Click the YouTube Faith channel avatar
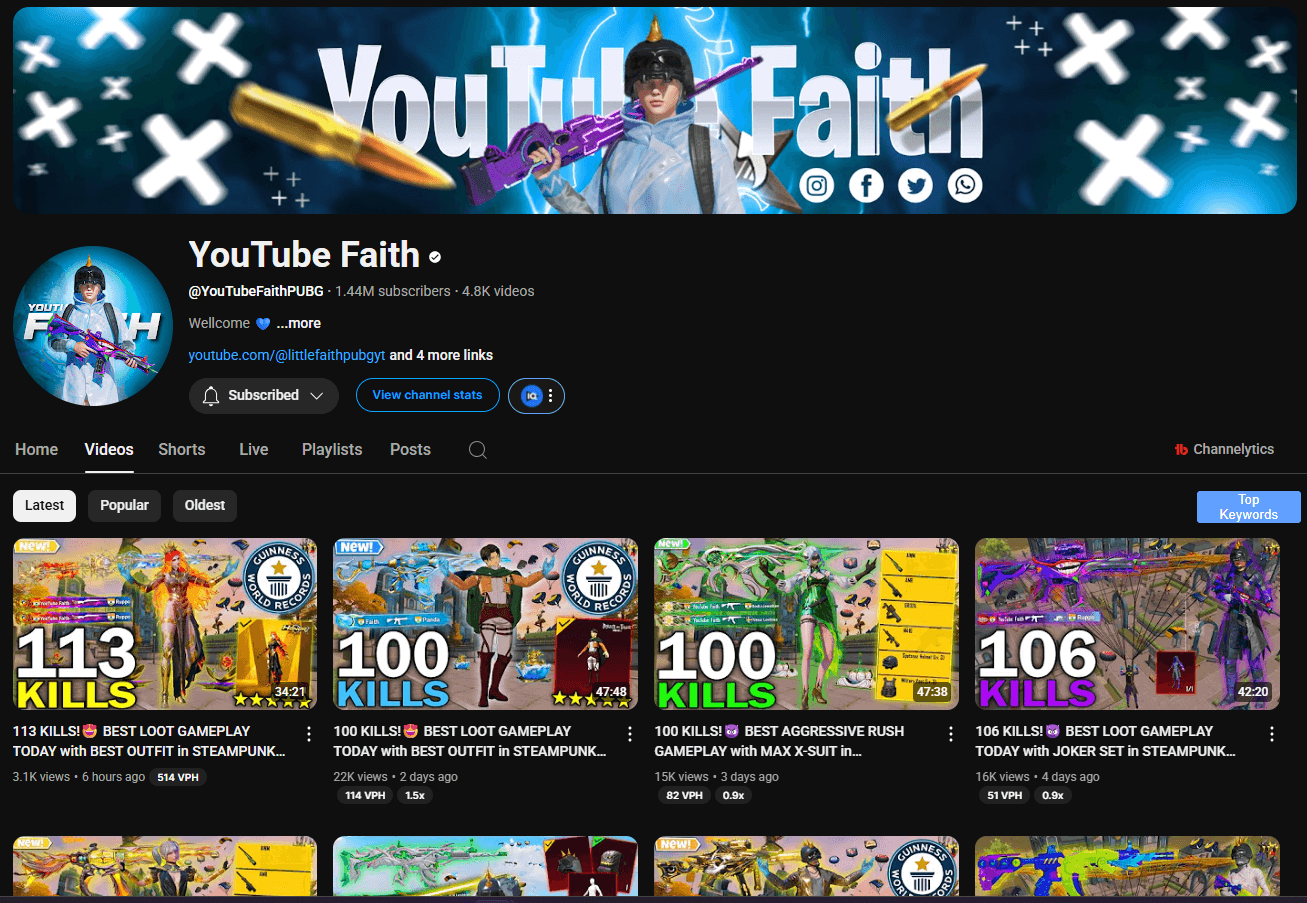 [x=93, y=326]
